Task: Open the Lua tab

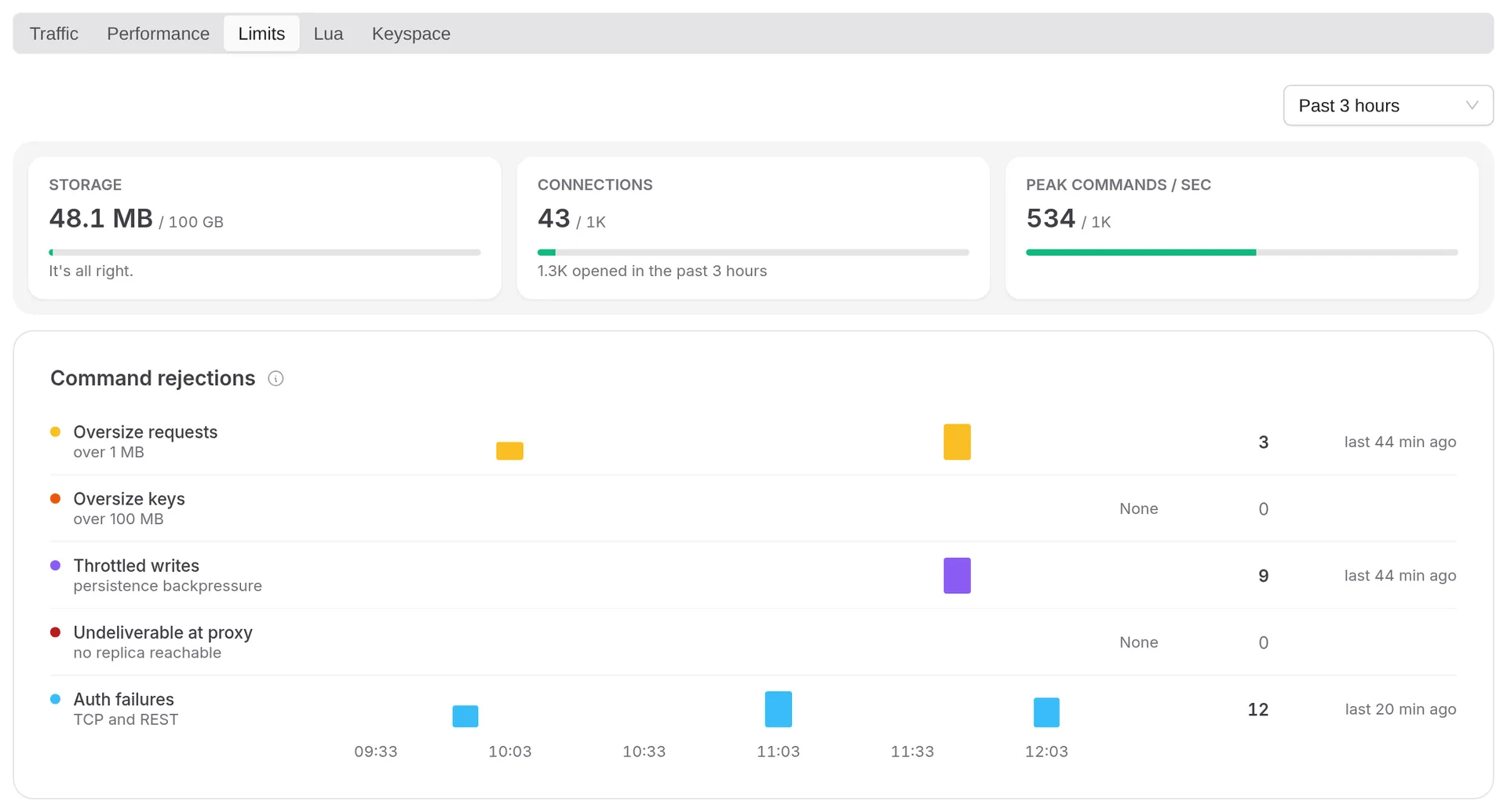Action: (x=328, y=34)
